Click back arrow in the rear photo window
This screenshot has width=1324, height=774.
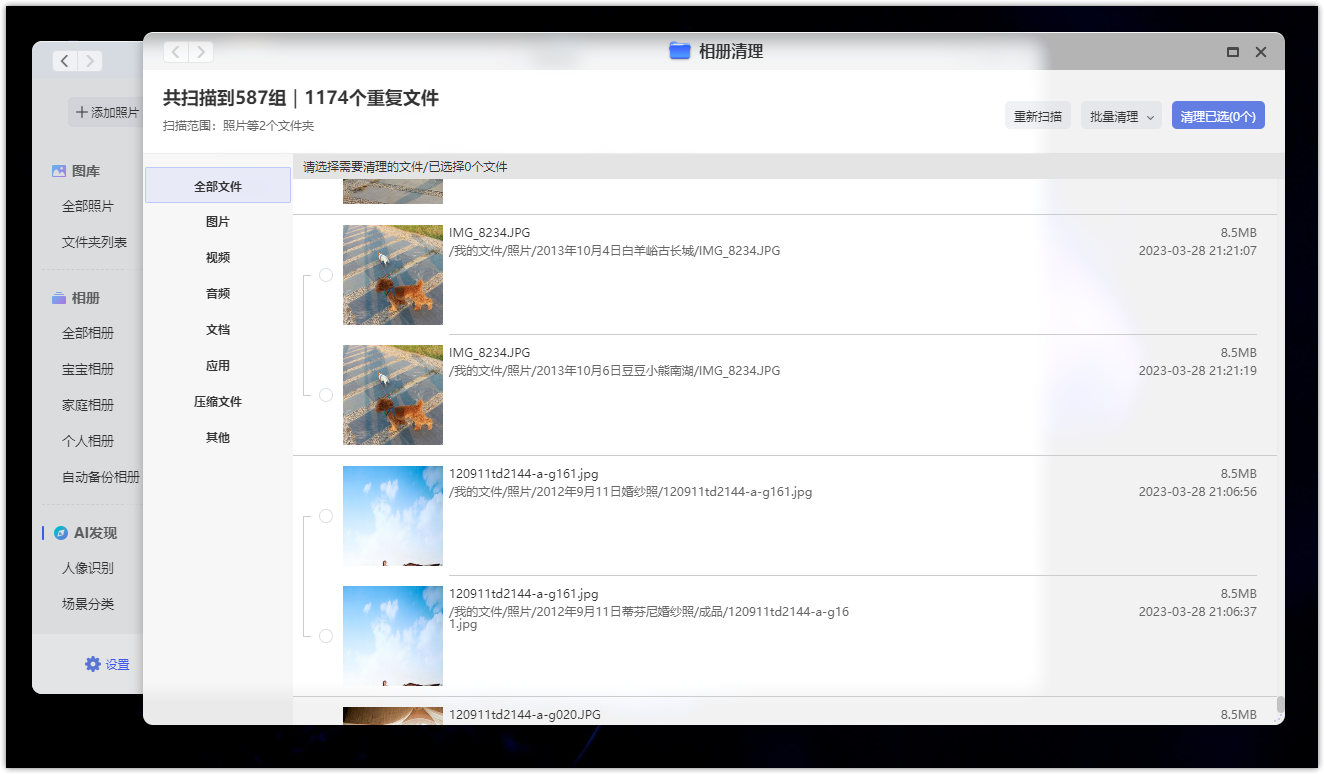[65, 61]
